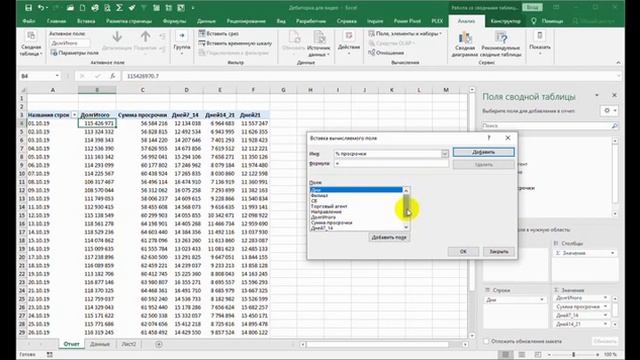This screenshot has height=360, width=640.
Task: Click the zoom slider handle
Action: (573, 354)
